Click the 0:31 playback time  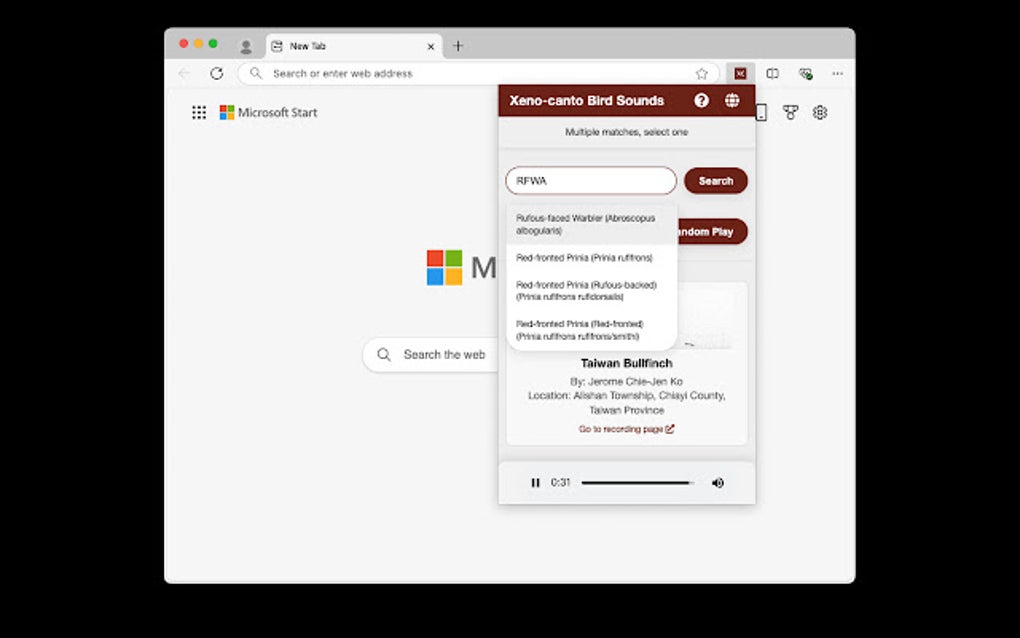click(x=560, y=483)
